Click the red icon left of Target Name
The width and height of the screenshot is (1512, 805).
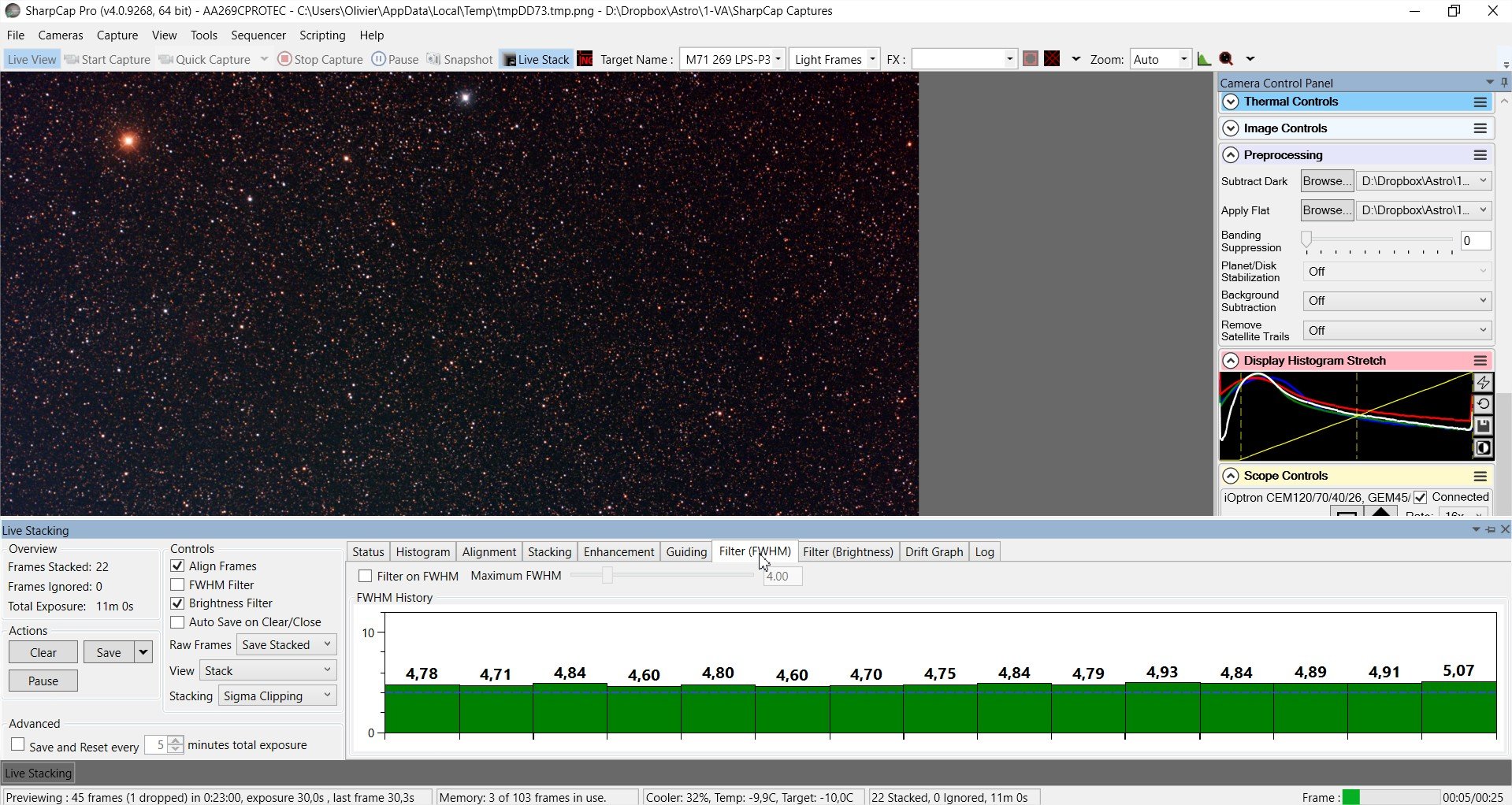click(x=585, y=59)
